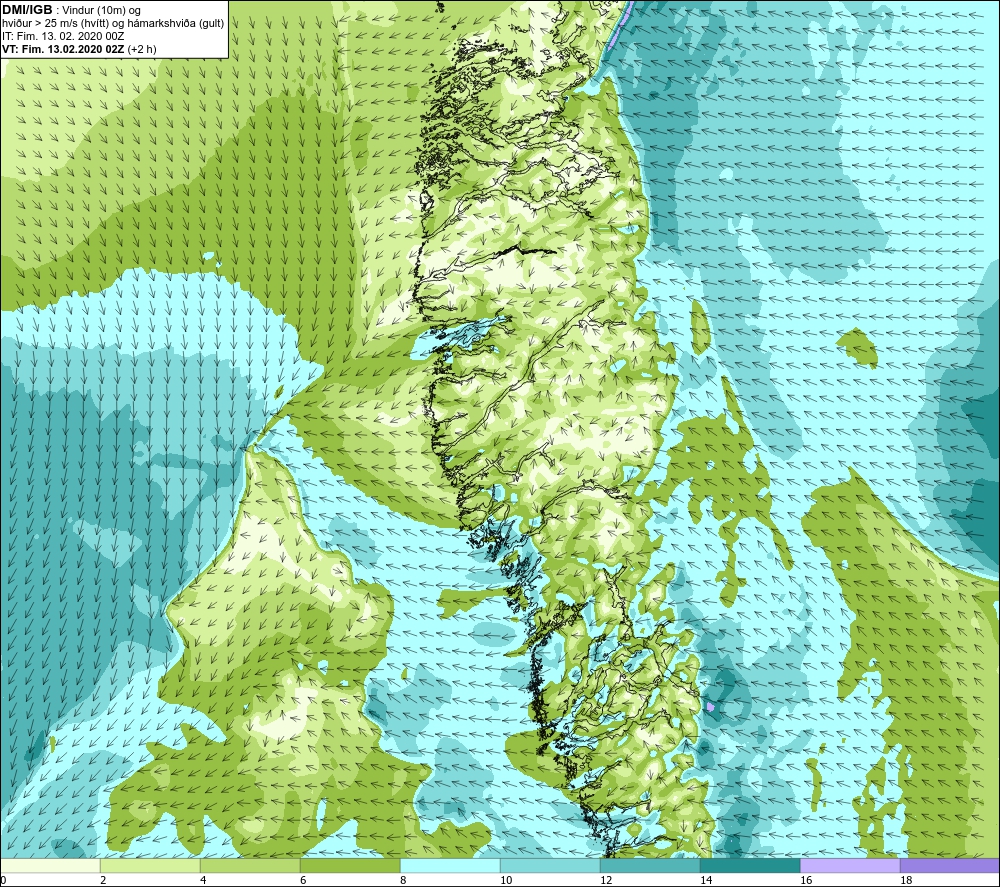Image resolution: width=1000 pixels, height=887 pixels.
Task: Click the 10–12 m/s aqua legend swatch
Action: [550, 865]
